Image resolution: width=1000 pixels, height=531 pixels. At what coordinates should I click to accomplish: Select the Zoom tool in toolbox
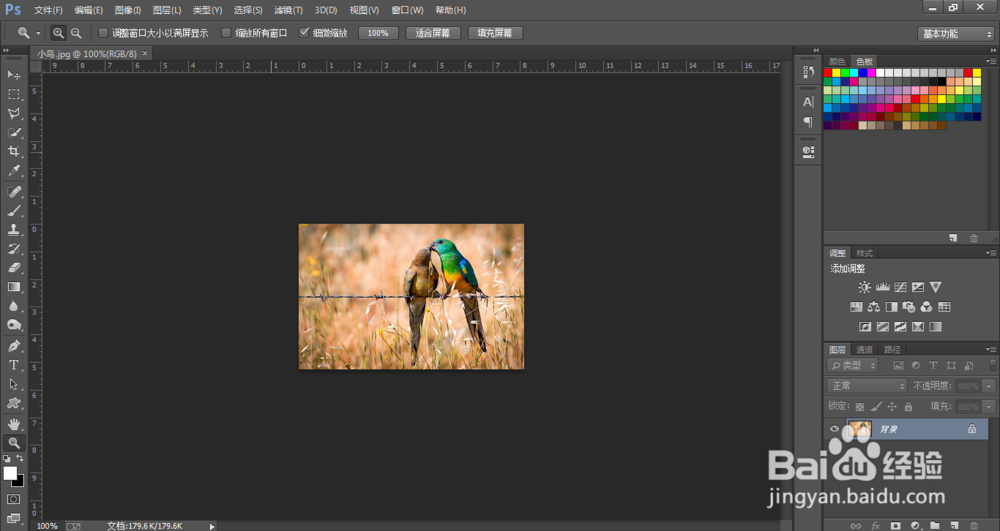click(x=13, y=443)
